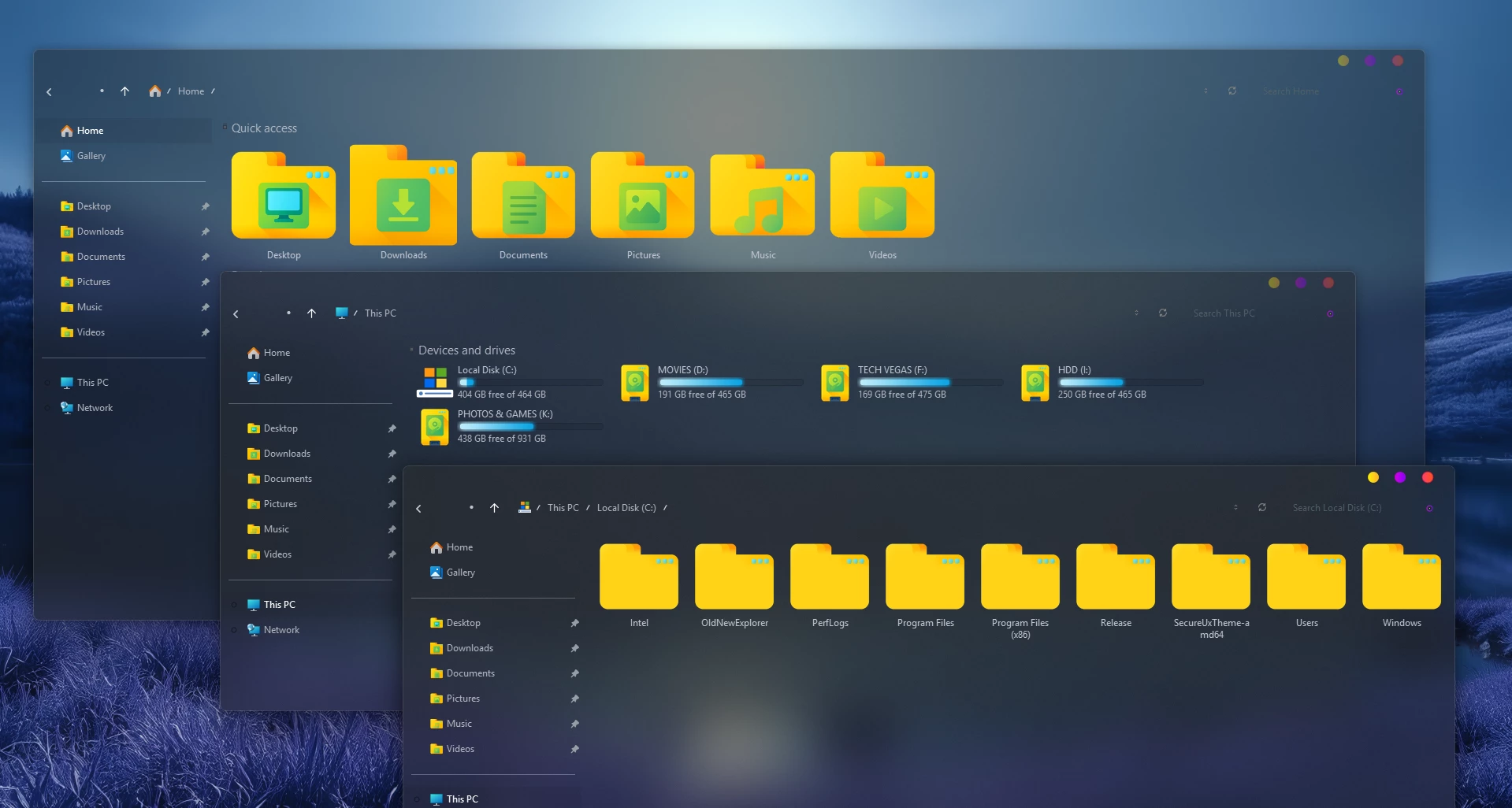Focus the Search This PC field
Viewport: 1512px width, 808px height.
(1245, 313)
